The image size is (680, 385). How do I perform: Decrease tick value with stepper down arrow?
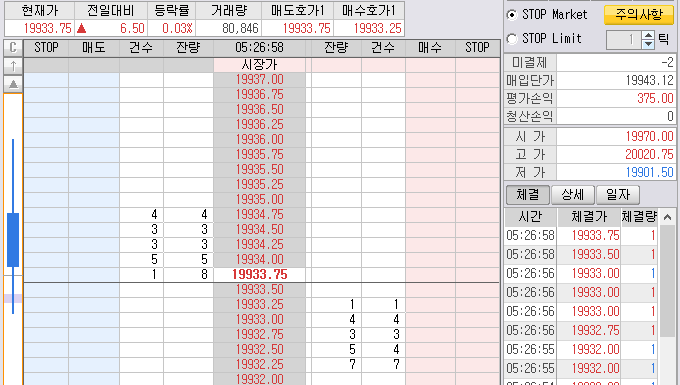pos(648,44)
